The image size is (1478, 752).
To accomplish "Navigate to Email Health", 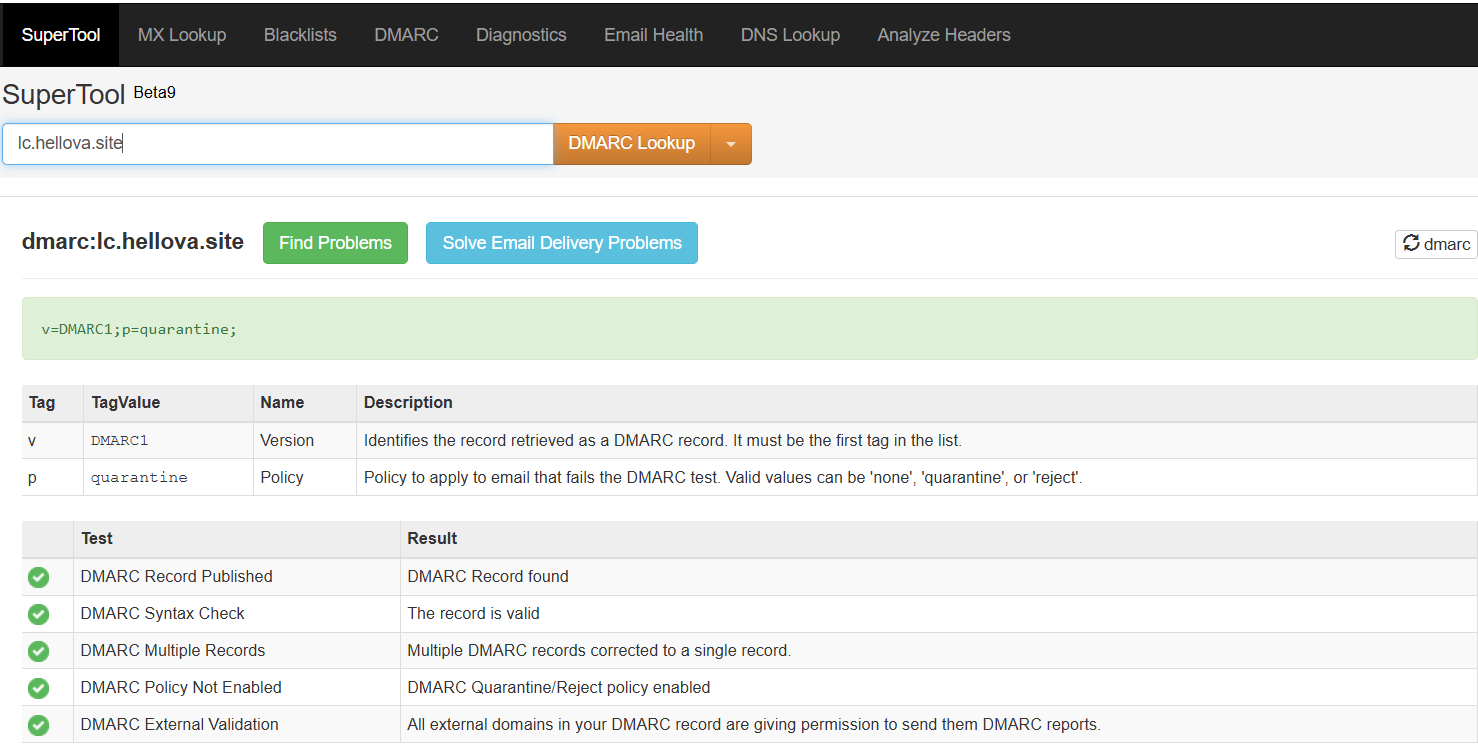I will coord(653,35).
